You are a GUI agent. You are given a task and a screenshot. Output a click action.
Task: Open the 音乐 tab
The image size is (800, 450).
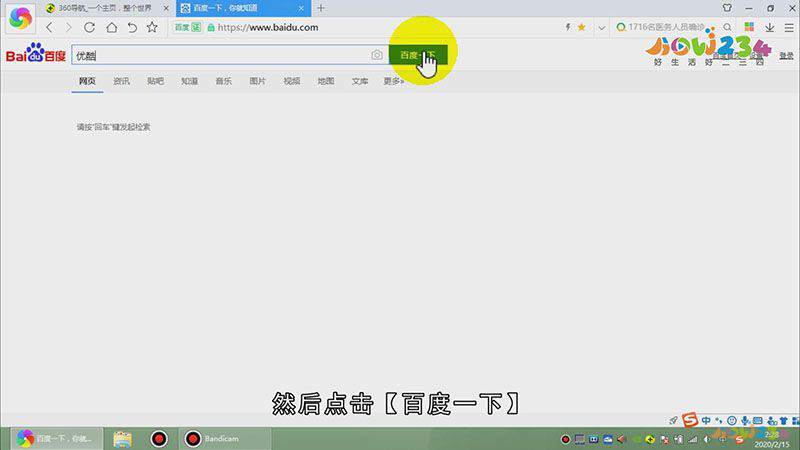223,81
